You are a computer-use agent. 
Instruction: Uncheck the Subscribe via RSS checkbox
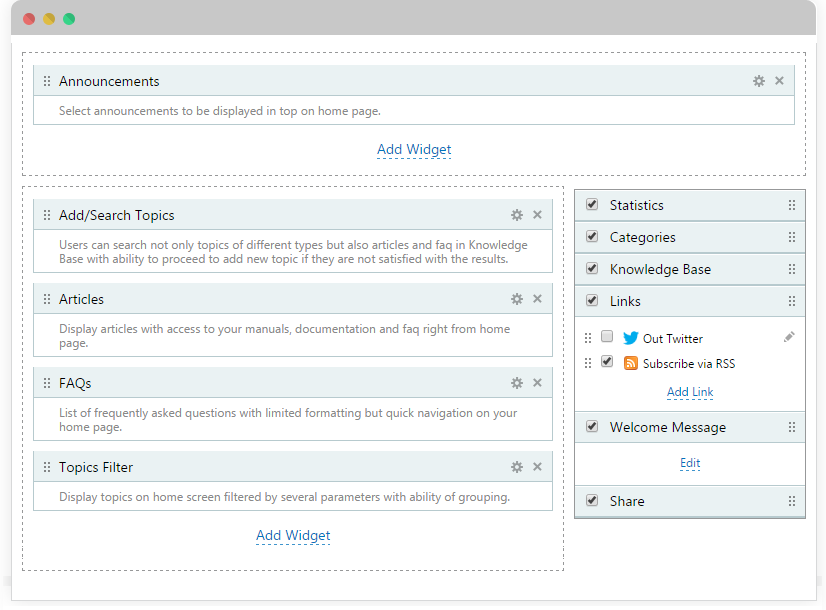click(x=607, y=362)
